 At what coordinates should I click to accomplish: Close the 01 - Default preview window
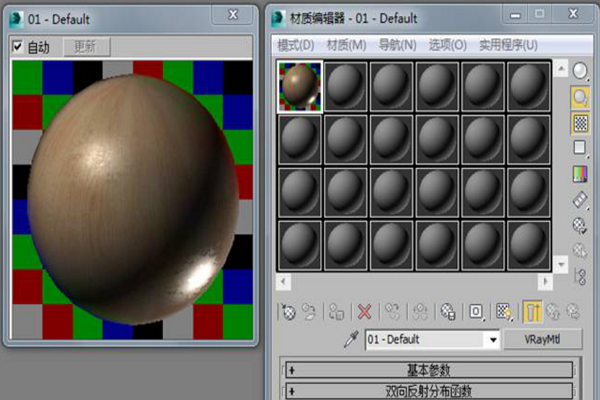pos(233,15)
